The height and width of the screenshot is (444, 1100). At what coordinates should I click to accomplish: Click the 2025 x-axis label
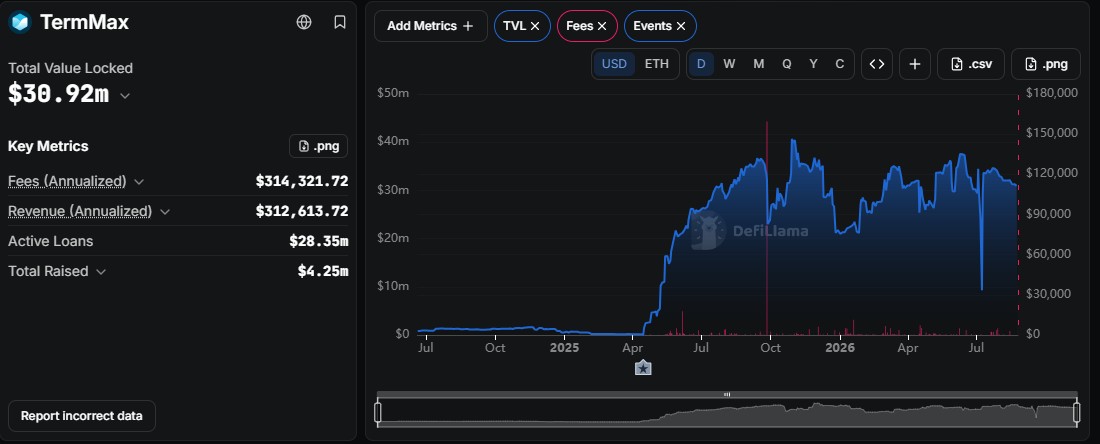click(x=564, y=347)
